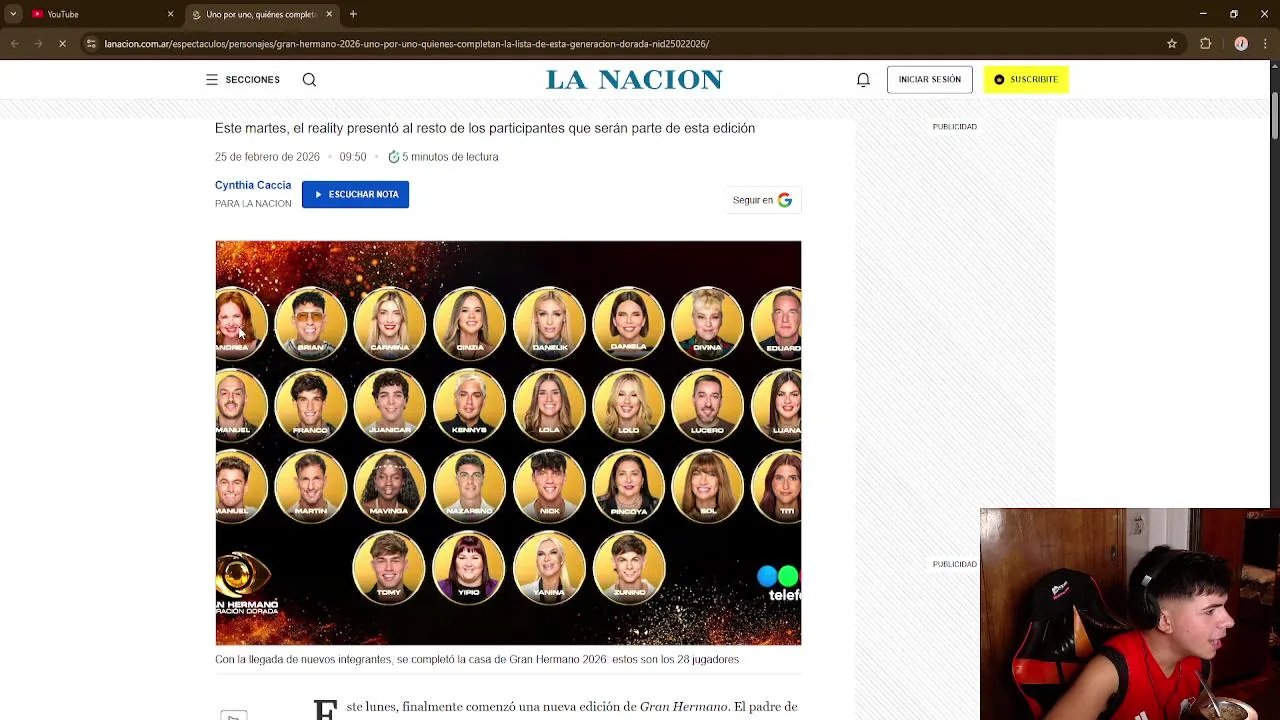Open the browser profile avatar
Screen dimensions: 1280x720
click(1241, 44)
